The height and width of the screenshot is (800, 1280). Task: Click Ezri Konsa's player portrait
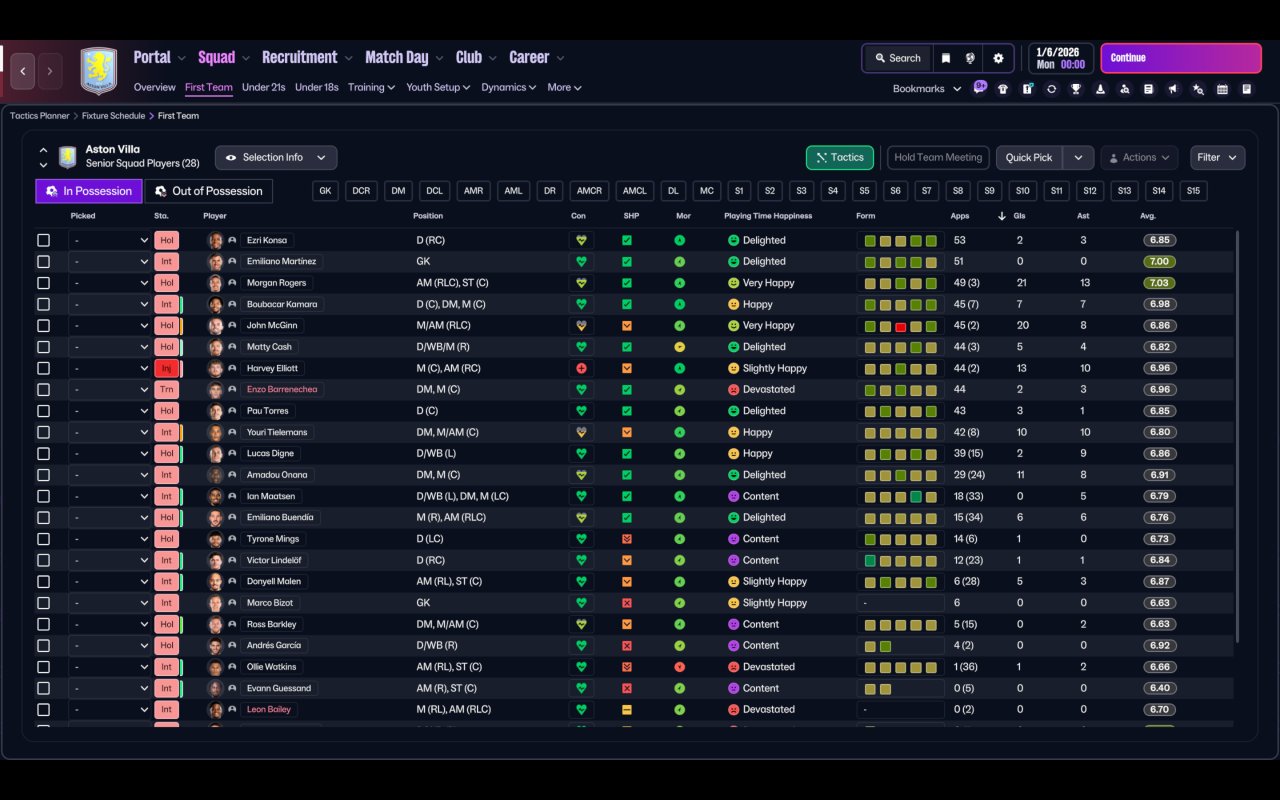coord(215,240)
